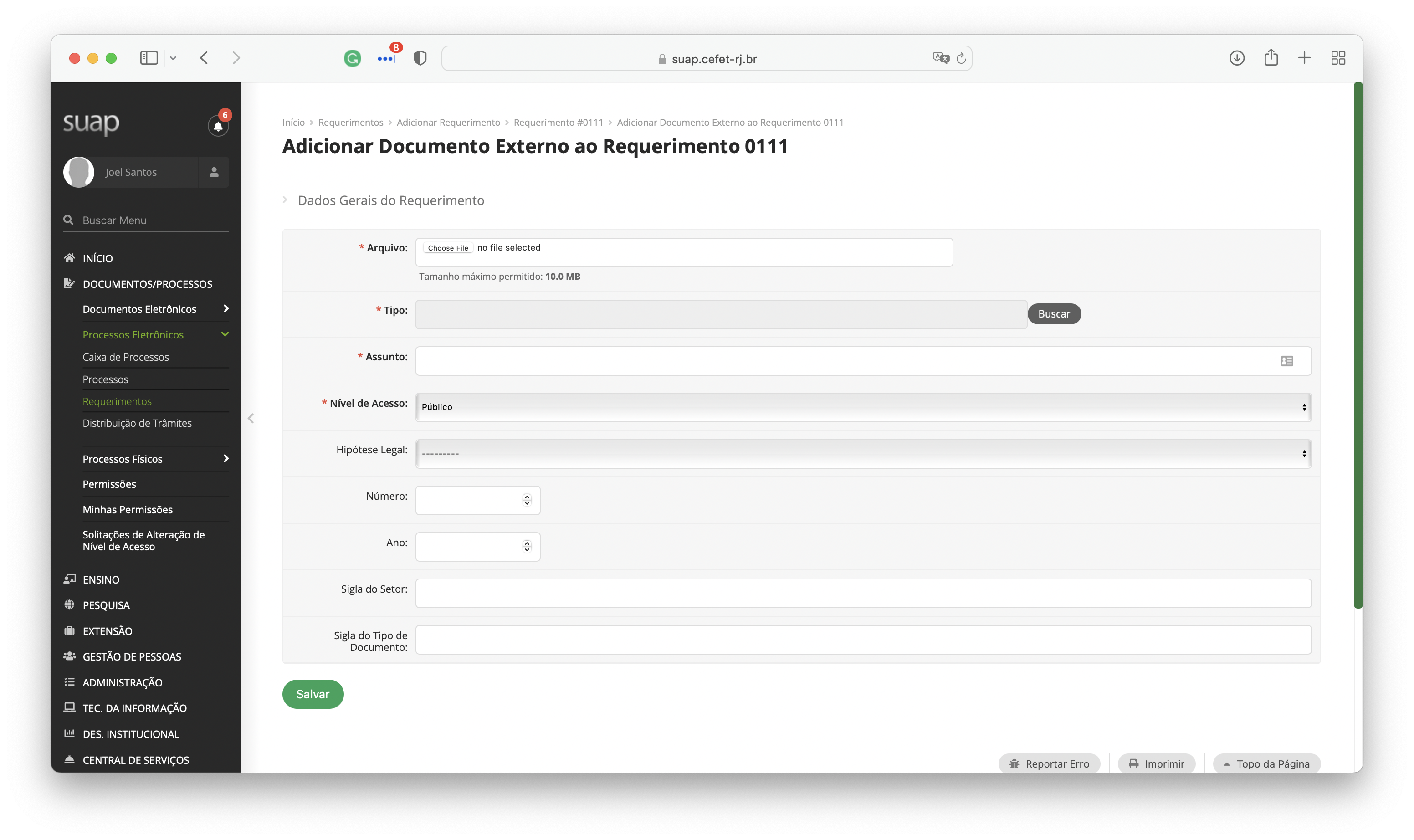Open a new tab with the plus icon
Screen dimensions: 1414x840
point(1304,58)
